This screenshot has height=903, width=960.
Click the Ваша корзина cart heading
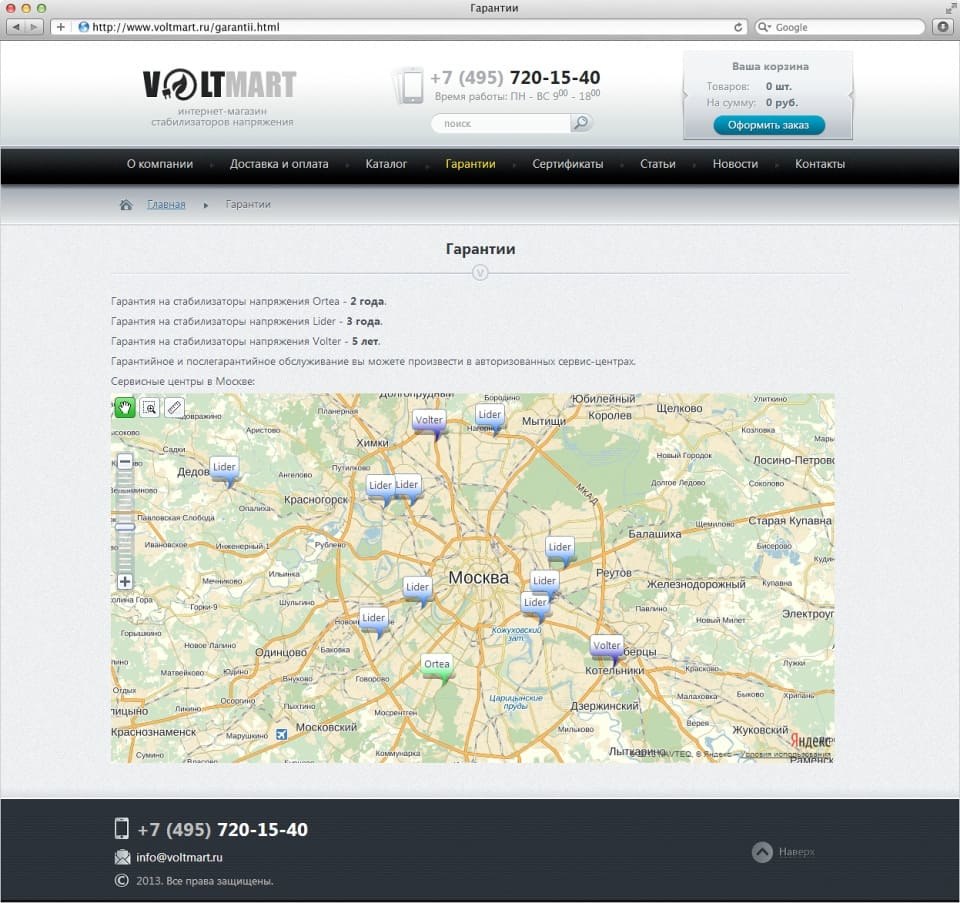770,66
